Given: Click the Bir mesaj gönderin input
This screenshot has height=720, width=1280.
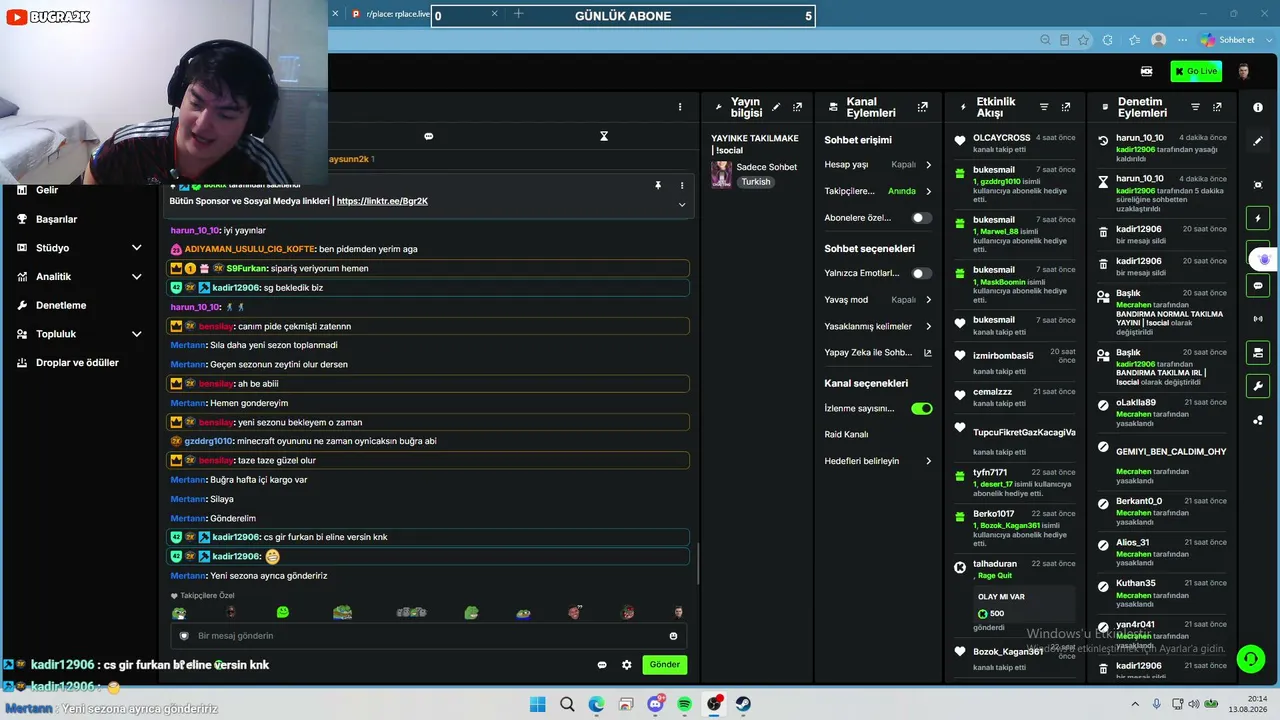Looking at the screenshot, I should point(426,636).
